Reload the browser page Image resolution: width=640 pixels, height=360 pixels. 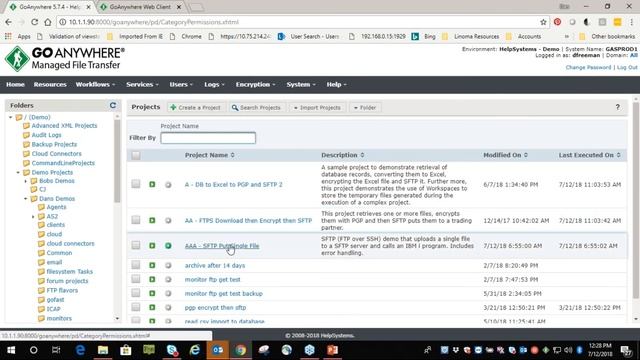pyautogui.click(x=35, y=22)
